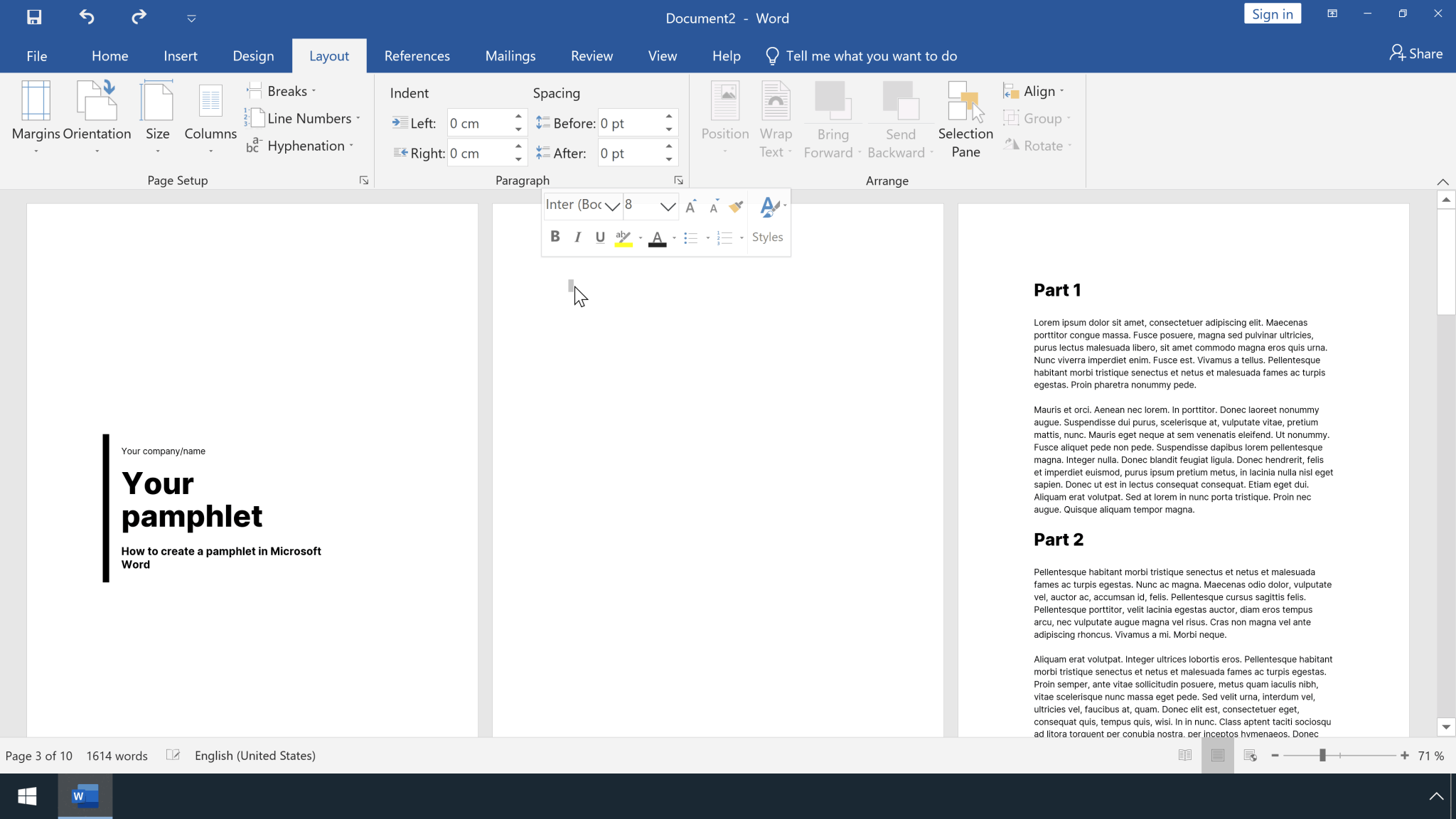Switch to the References tab
Screen dimensions: 1456x819
pyautogui.click(x=417, y=55)
